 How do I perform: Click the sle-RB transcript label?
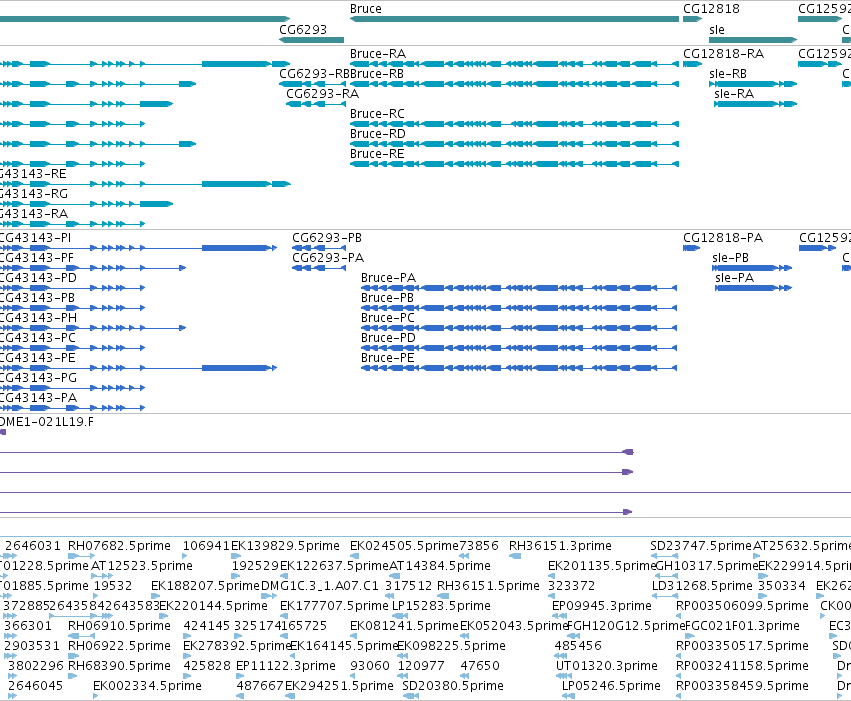tap(728, 74)
